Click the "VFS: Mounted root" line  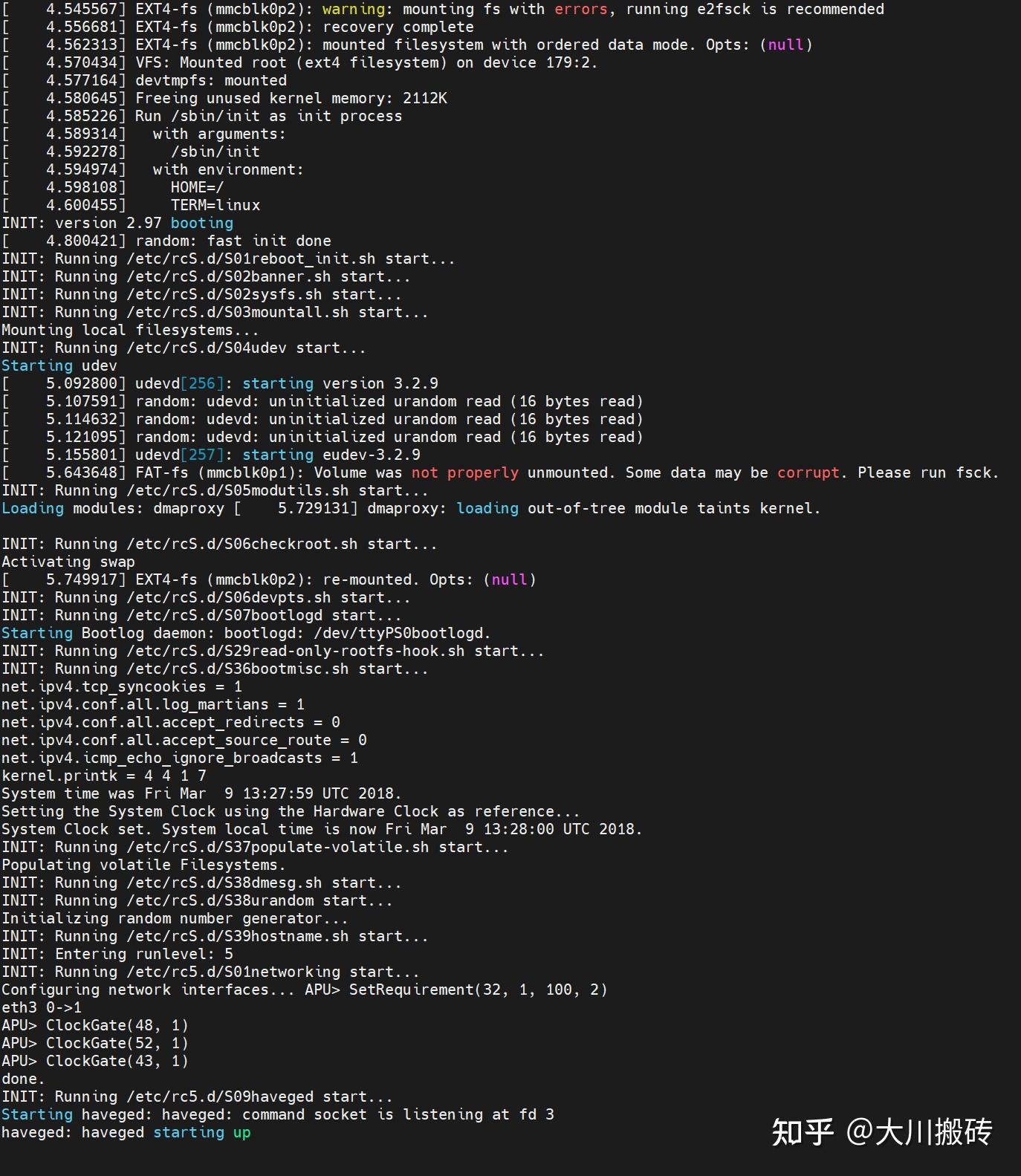click(x=364, y=62)
